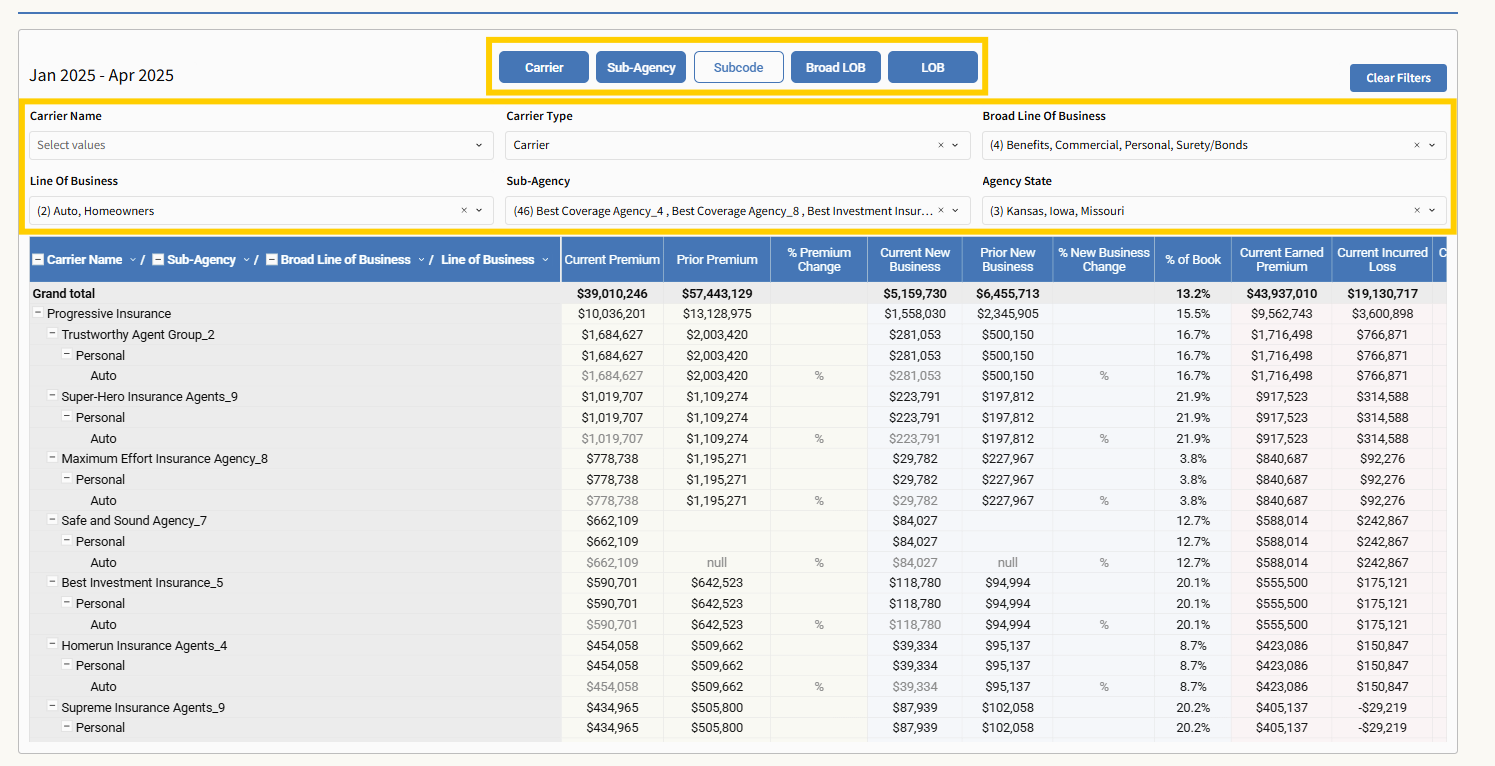Clear the Broad Line Of Business filter X

(x=1416, y=145)
